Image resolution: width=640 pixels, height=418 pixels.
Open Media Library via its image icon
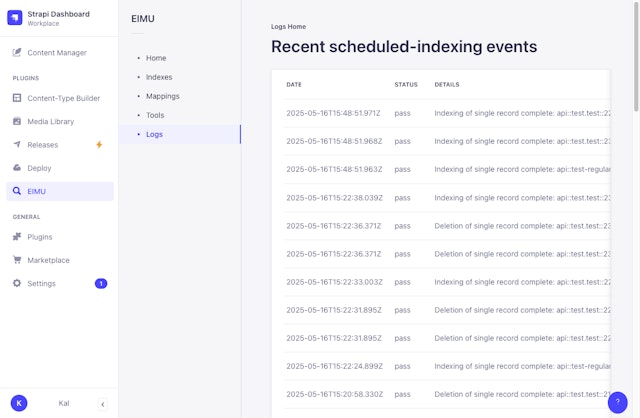(x=17, y=121)
